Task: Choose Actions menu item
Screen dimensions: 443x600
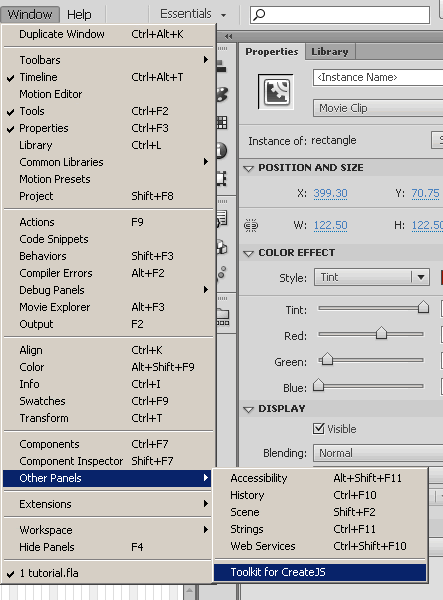Action: pyautogui.click(x=107, y=222)
